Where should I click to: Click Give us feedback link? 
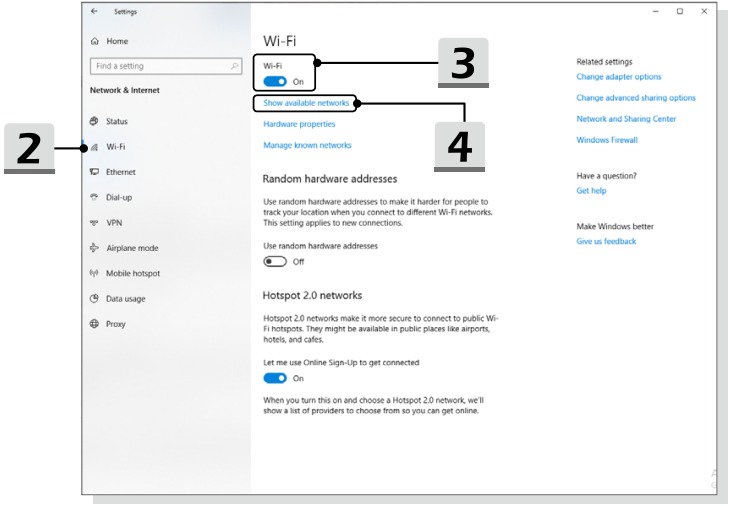(x=606, y=241)
